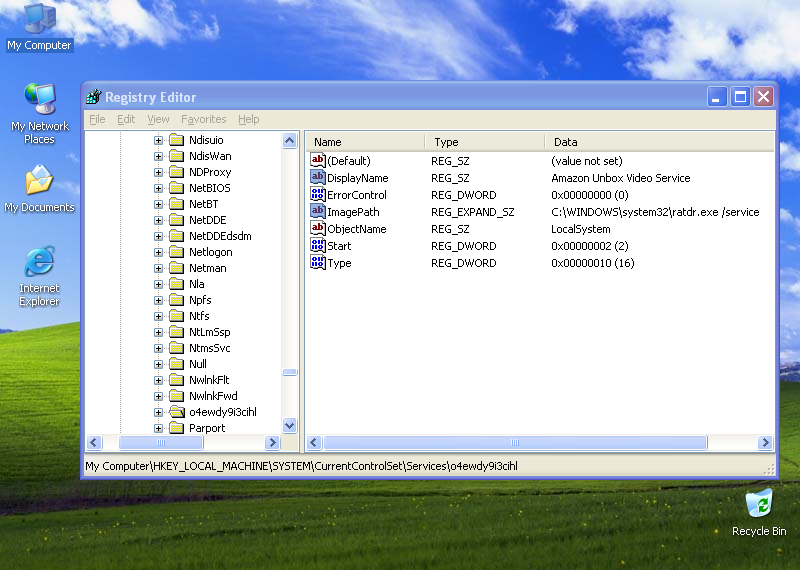Select the DisplayName string value icon
Image resolution: width=800 pixels, height=570 pixels.
point(318,178)
